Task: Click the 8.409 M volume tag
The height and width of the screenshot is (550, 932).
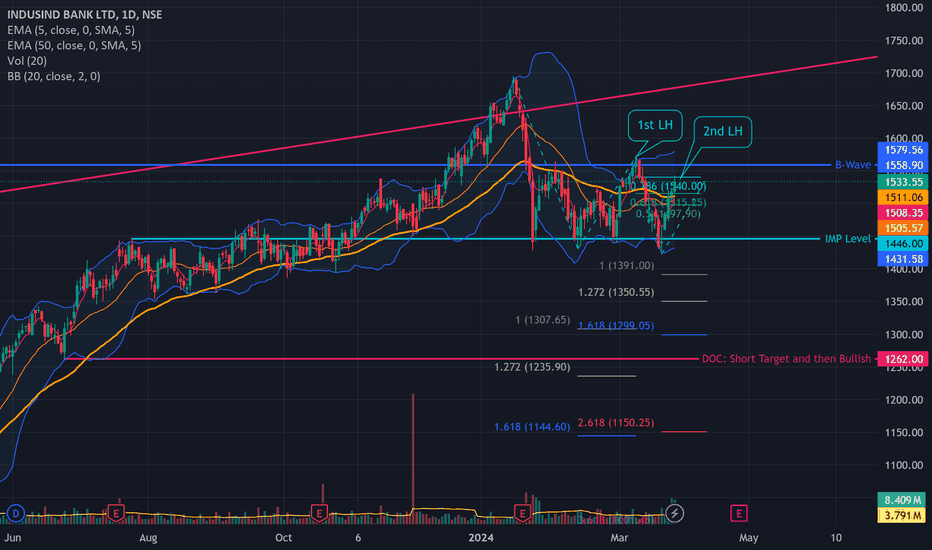Action: pos(902,500)
